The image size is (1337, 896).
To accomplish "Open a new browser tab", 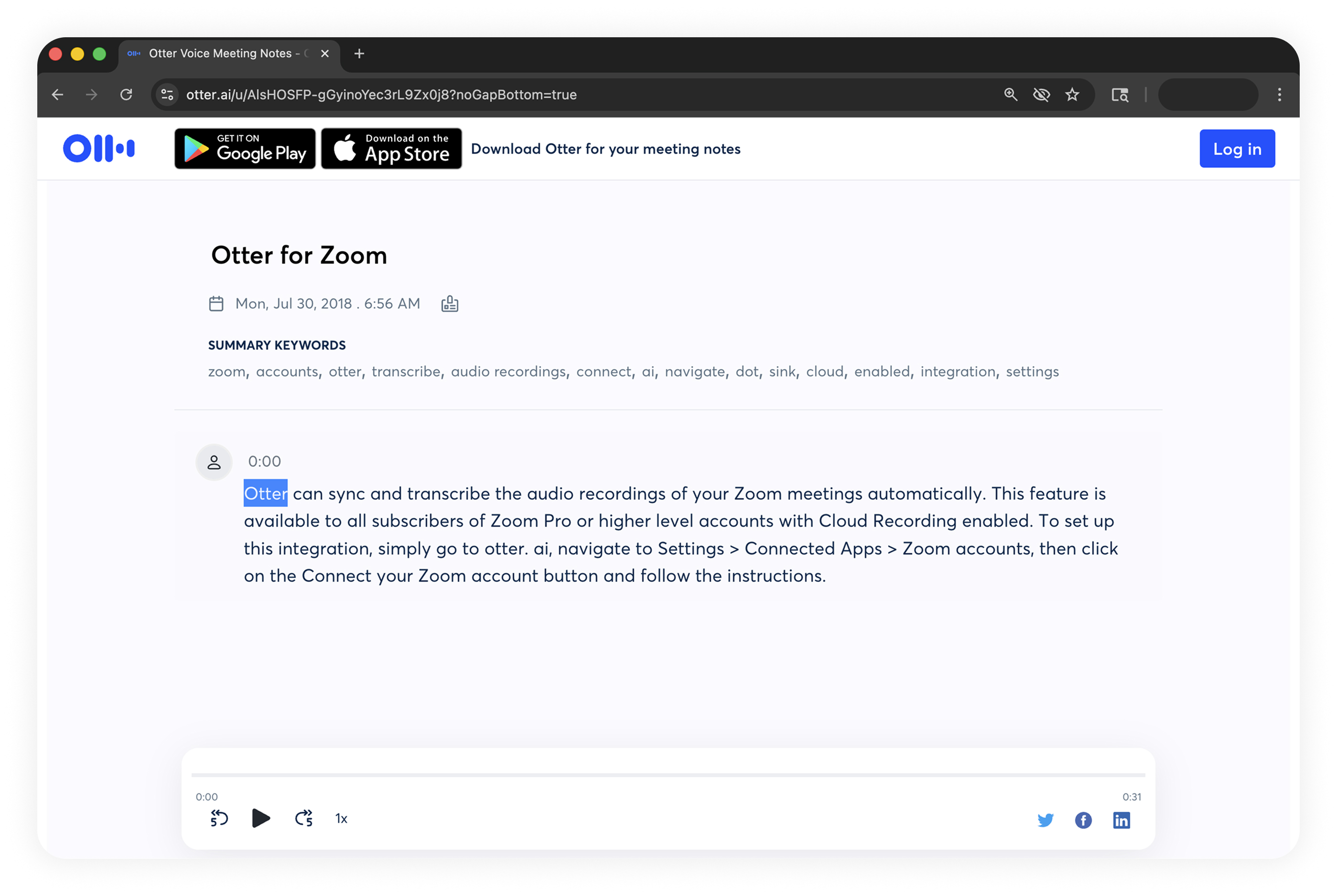I will point(359,53).
